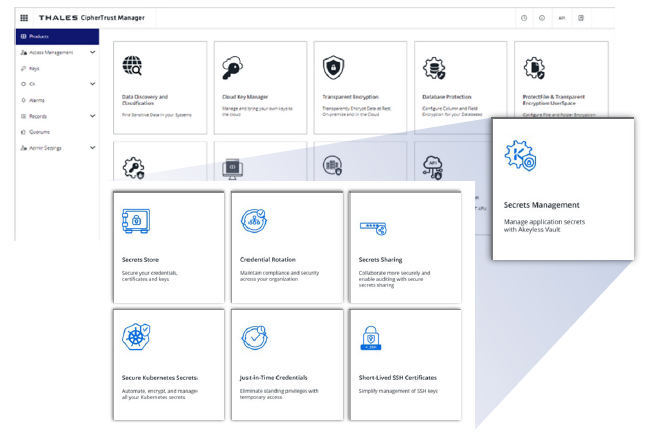
Task: Open Alarms in the sidebar
Action: tap(37, 100)
